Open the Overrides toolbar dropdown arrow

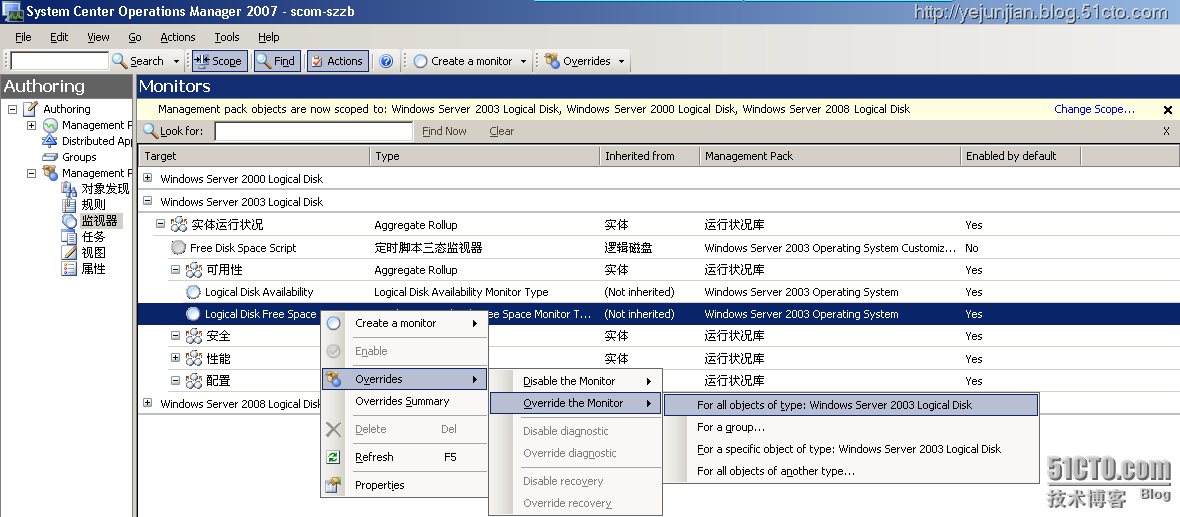[x=622, y=61]
